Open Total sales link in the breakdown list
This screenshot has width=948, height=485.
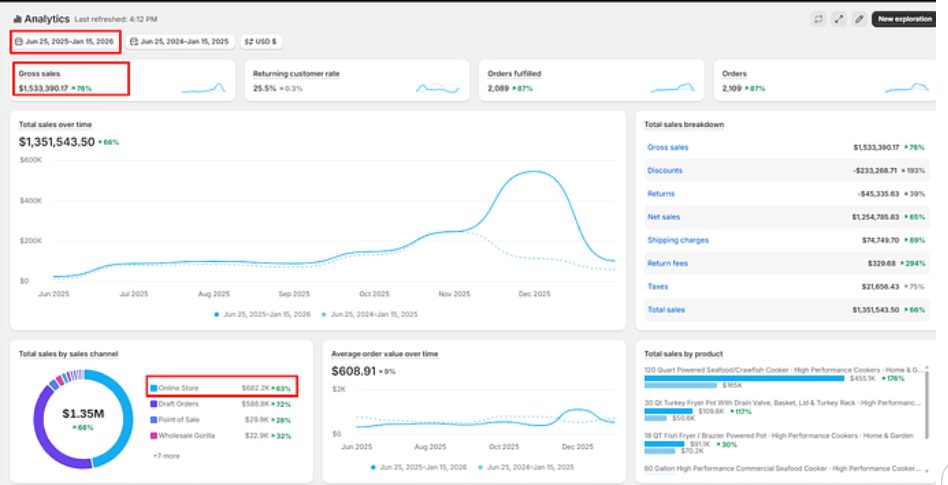pos(666,310)
